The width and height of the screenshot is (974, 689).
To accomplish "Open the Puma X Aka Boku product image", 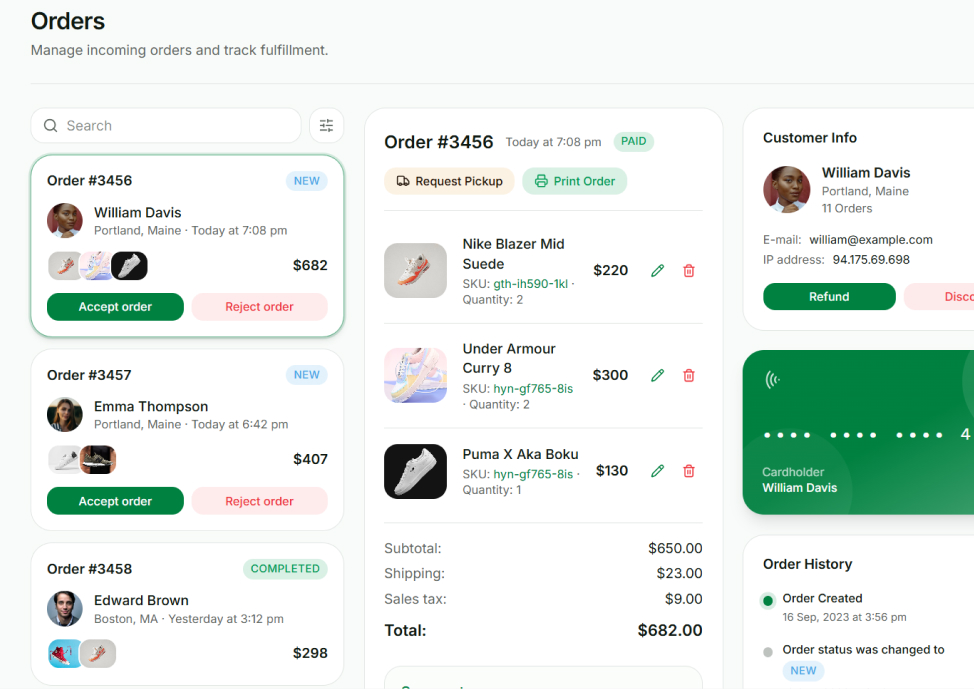I will point(416,471).
